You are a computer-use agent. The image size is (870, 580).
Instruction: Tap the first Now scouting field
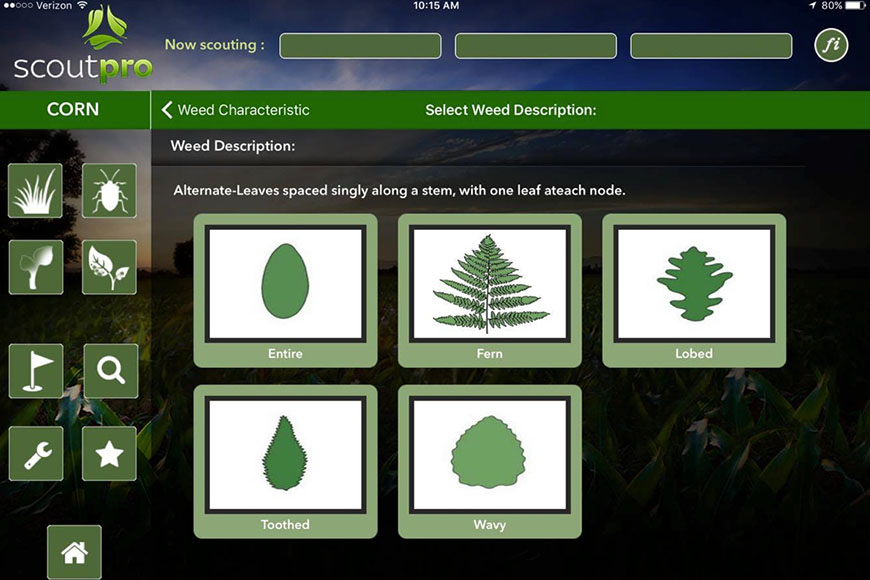coord(360,46)
